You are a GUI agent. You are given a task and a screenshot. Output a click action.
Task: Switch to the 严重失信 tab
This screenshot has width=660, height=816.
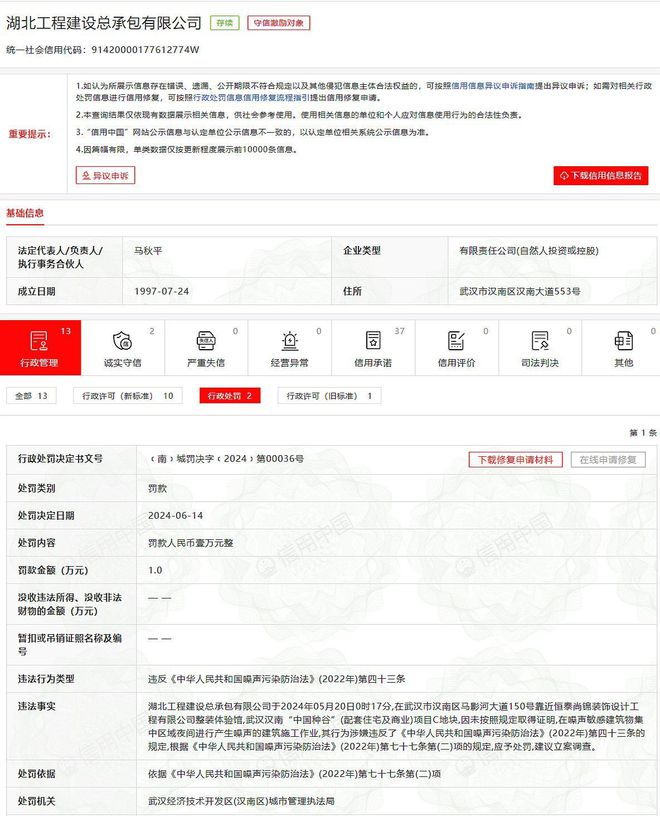tap(206, 348)
